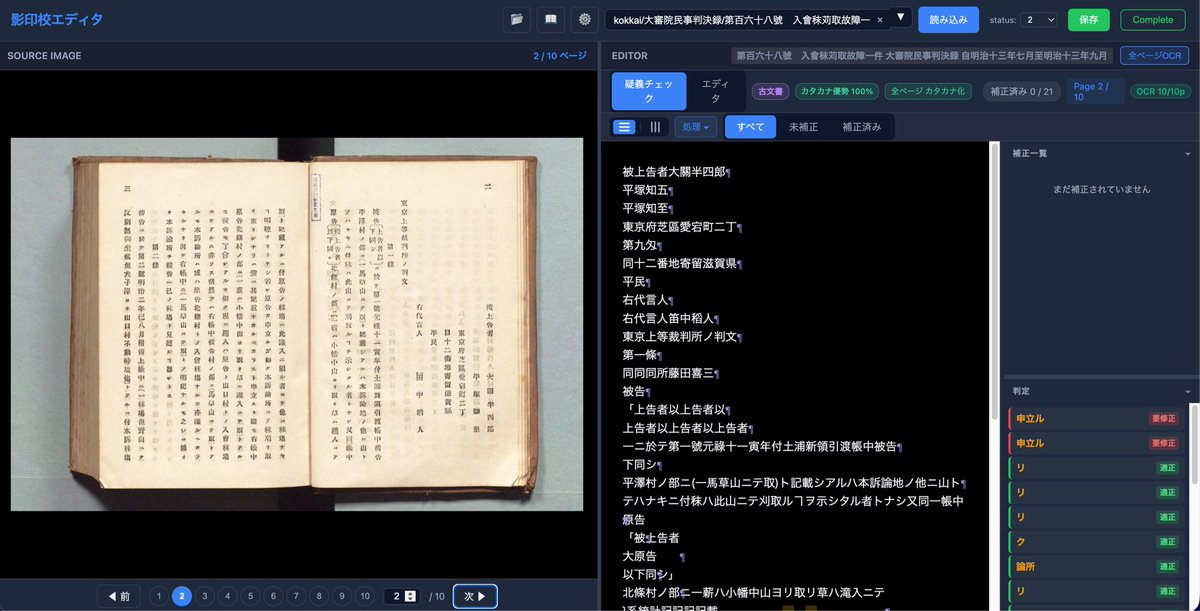The height and width of the screenshot is (611, 1200).
Task: Click text line 下同シ
Action: point(640,464)
